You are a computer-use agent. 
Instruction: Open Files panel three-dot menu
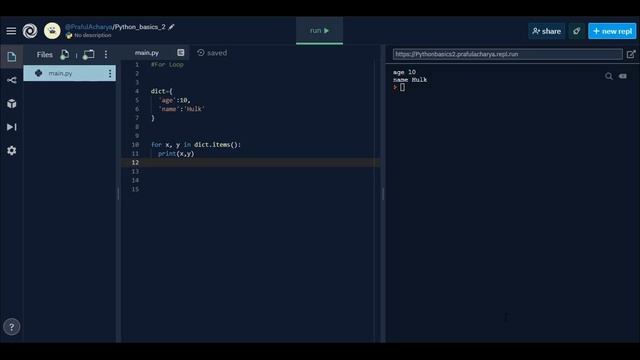coord(106,55)
